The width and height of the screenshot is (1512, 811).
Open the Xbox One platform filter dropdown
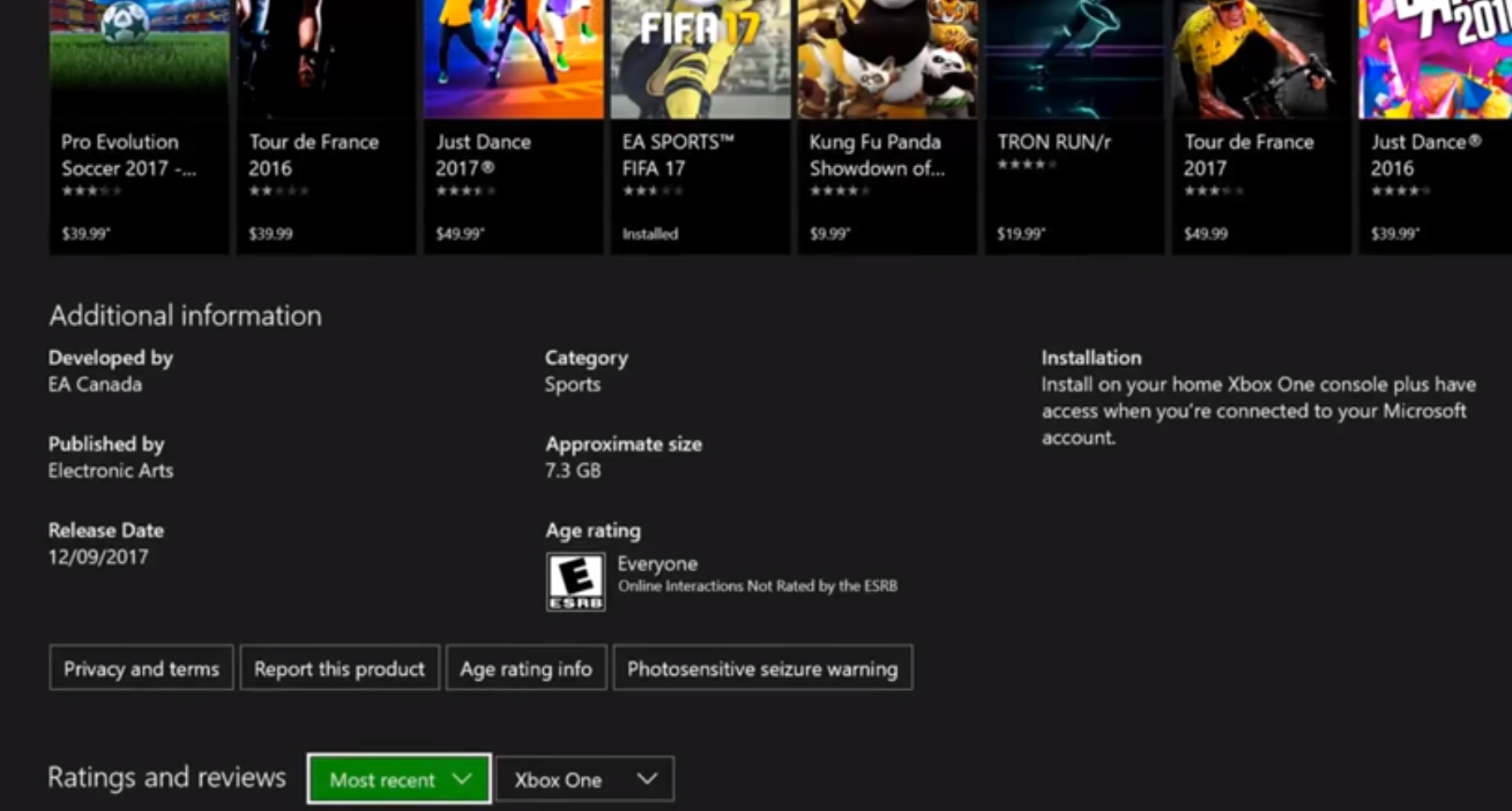tap(585, 779)
